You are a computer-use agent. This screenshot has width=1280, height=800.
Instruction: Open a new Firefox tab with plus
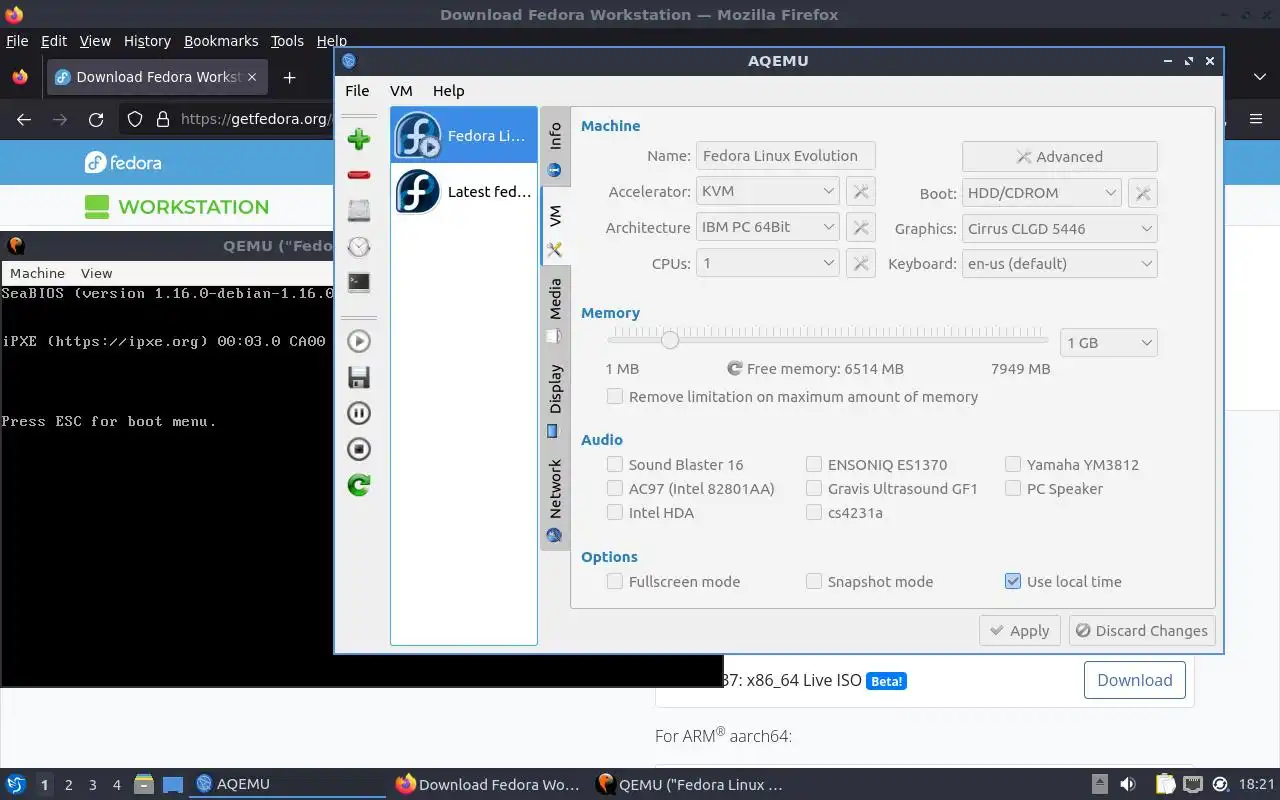point(289,77)
